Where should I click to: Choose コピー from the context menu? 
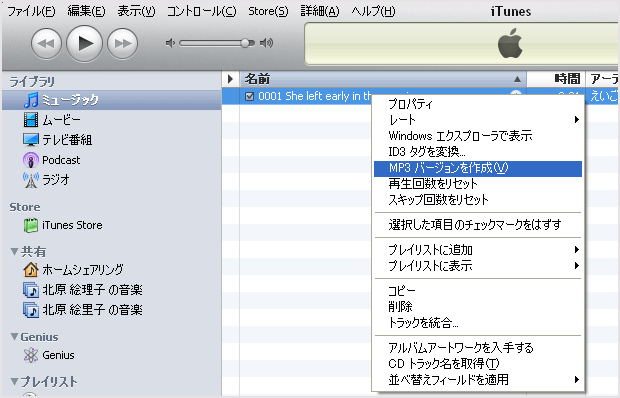[x=478, y=291]
